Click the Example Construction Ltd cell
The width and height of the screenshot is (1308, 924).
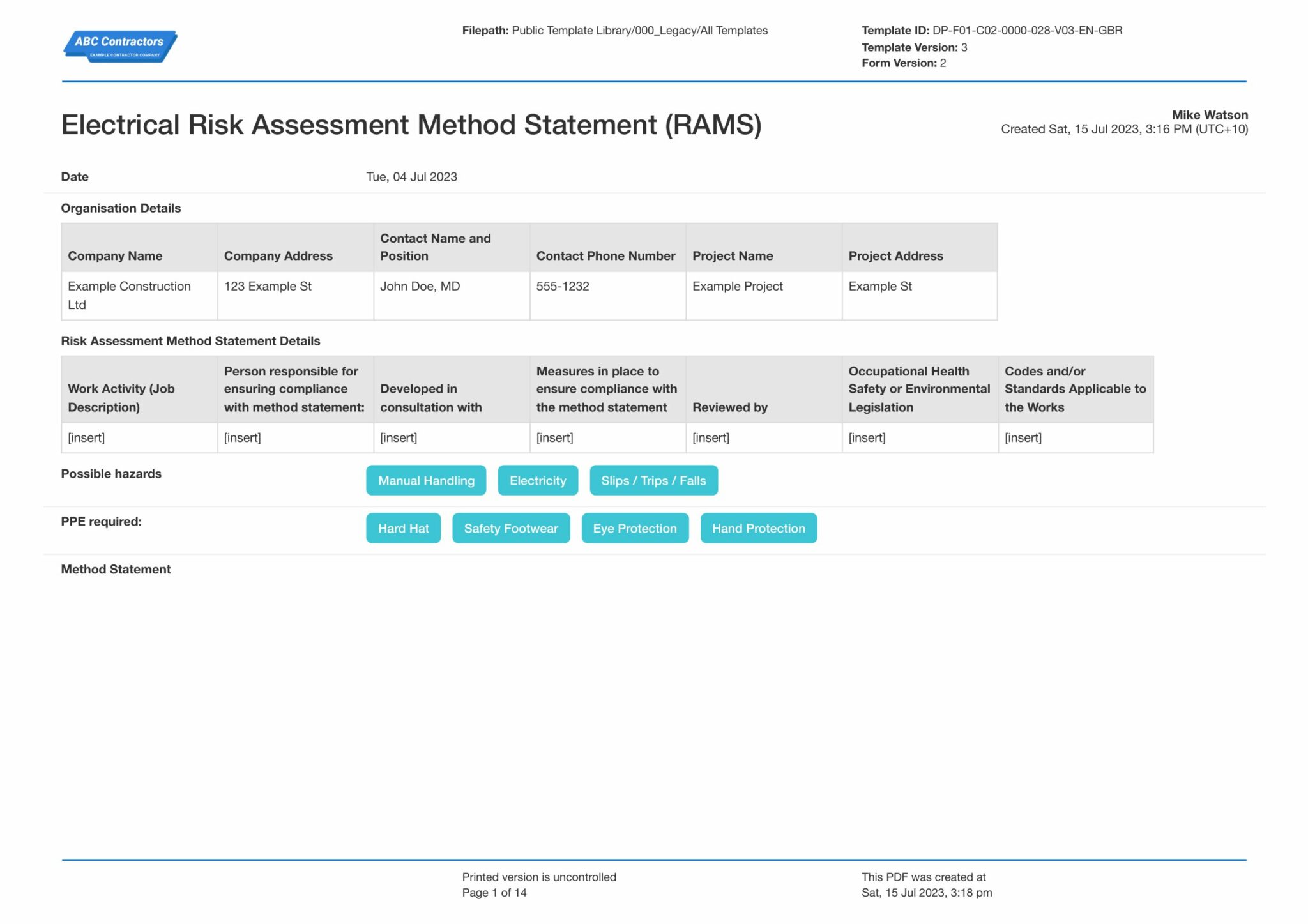coord(139,295)
